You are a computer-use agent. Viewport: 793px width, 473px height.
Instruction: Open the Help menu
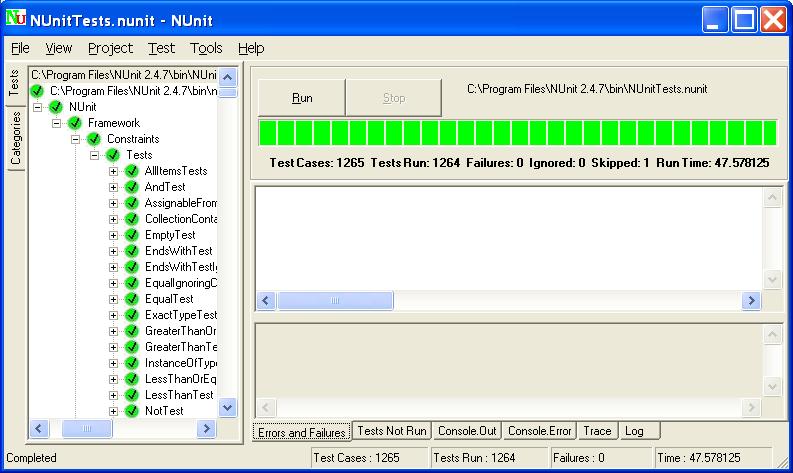point(251,48)
